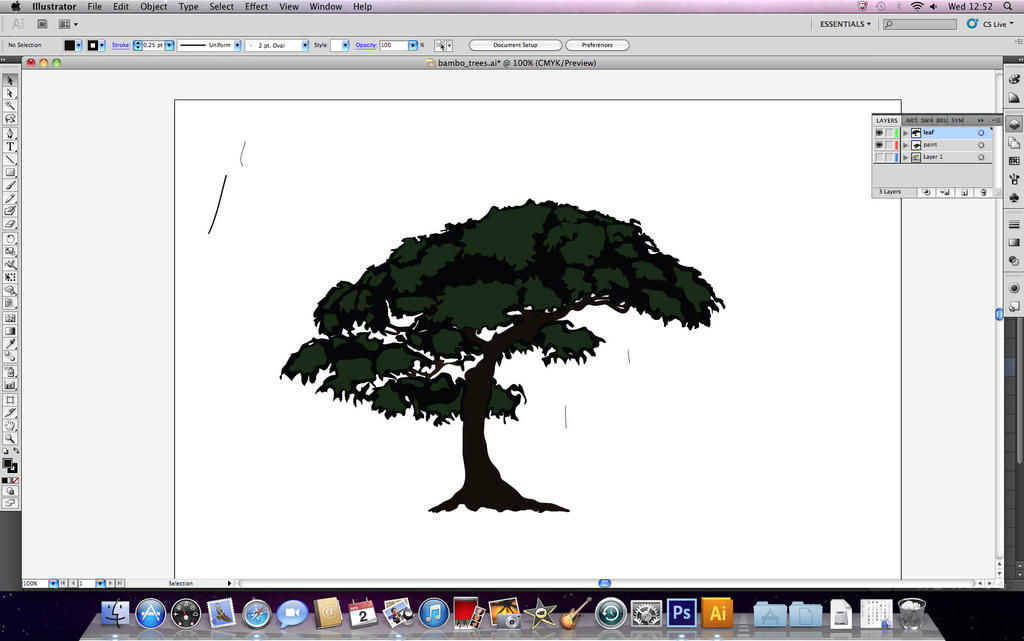Toggle lock box for leaf layer
Viewport: 1024px width, 641px height.
point(889,133)
